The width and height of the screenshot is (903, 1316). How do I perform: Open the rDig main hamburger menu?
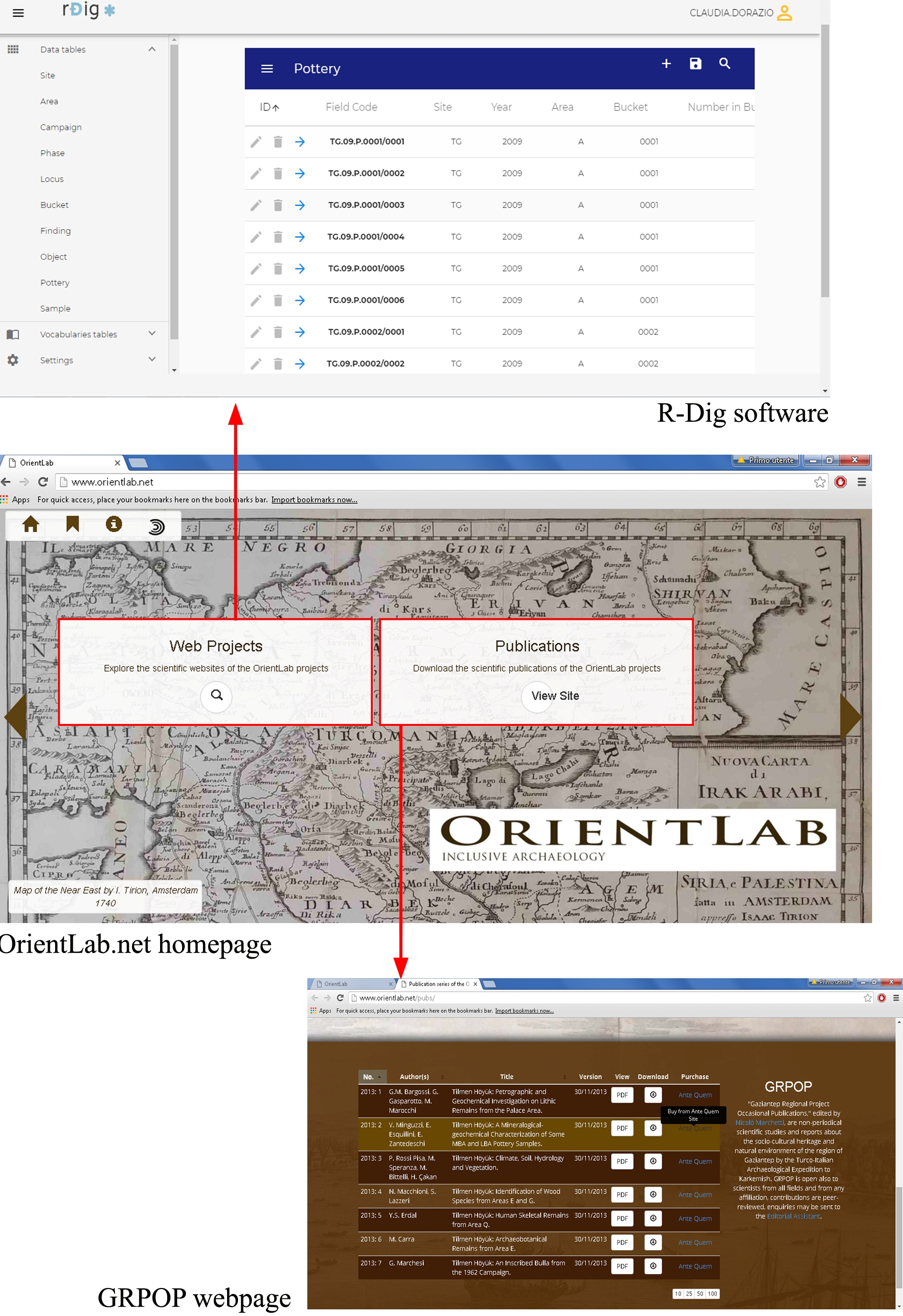point(18,13)
